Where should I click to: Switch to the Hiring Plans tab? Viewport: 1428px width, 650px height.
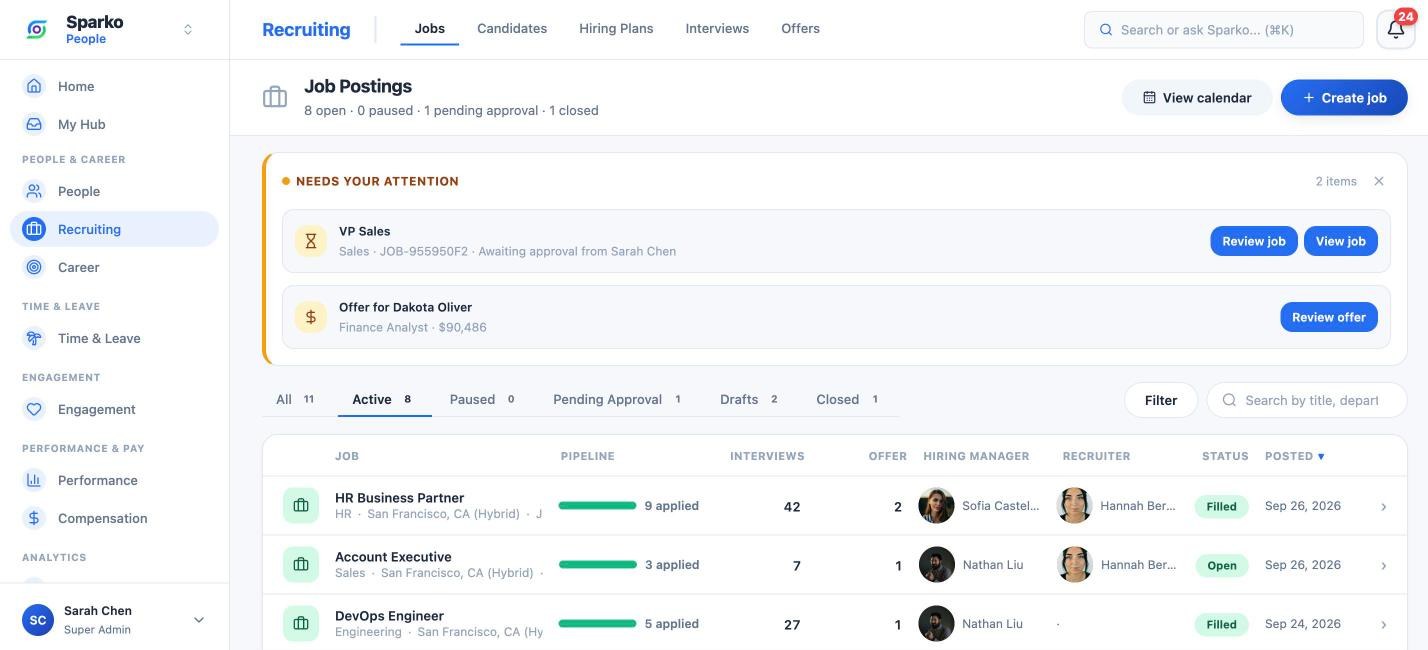(x=616, y=29)
